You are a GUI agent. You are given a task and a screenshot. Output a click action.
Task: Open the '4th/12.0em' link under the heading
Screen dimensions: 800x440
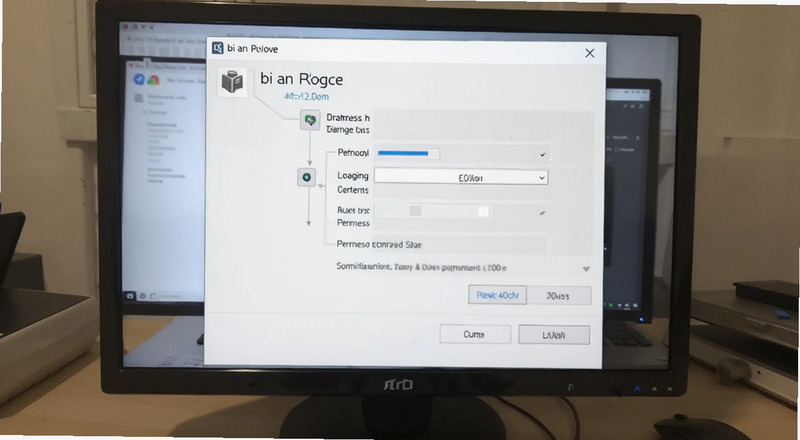point(306,96)
